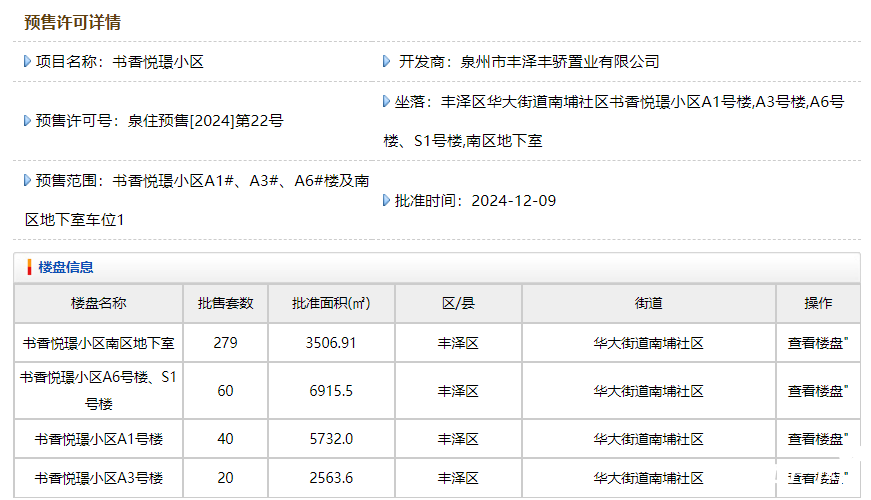871x500 pixels.
Task: Click the 20 units value
Action: [226, 478]
